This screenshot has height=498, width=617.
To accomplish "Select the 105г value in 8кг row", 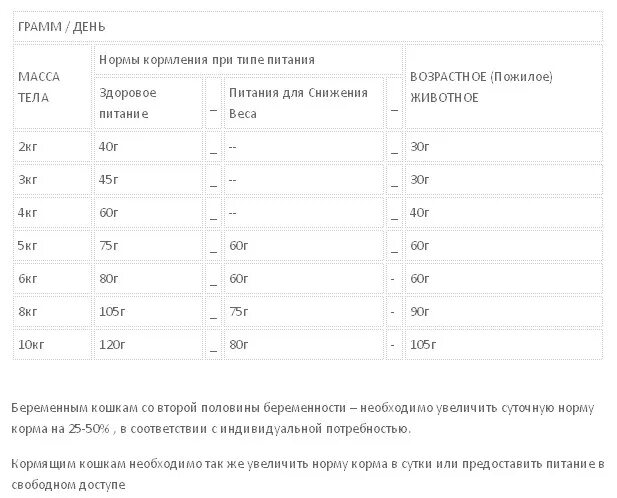I will [x=148, y=312].
